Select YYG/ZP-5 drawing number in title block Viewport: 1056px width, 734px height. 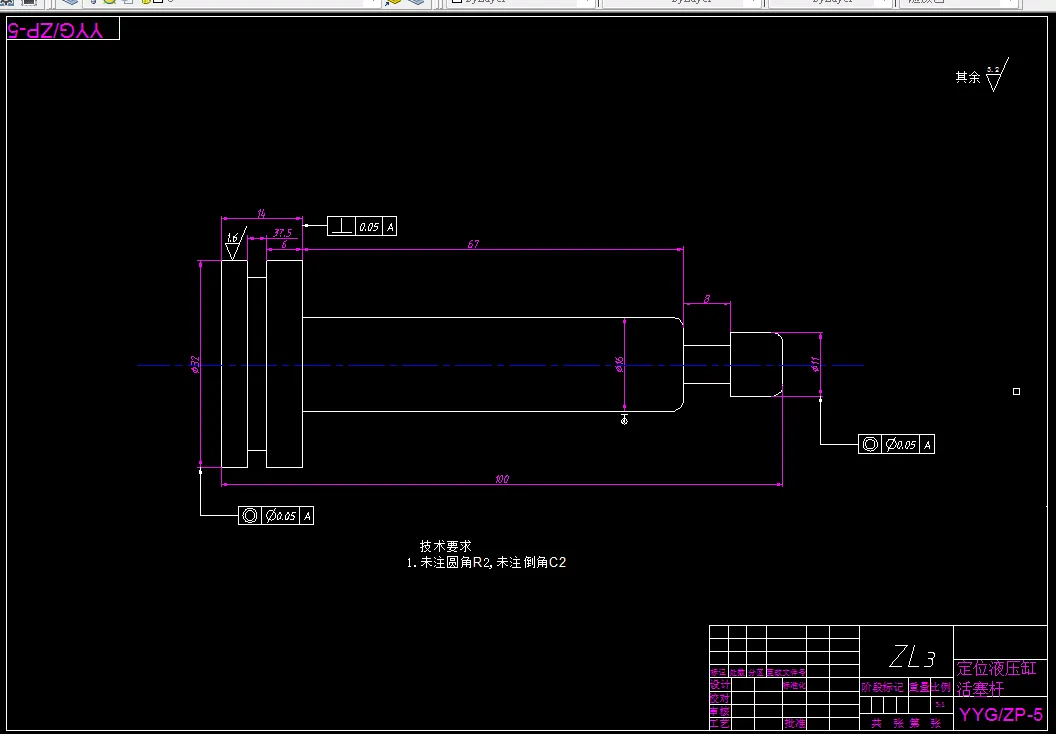[1000, 714]
